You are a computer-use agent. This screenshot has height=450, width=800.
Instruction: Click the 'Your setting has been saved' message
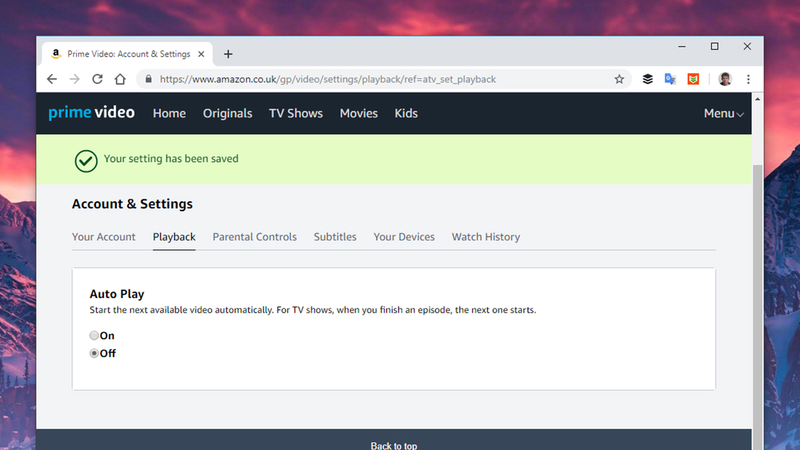[171, 159]
